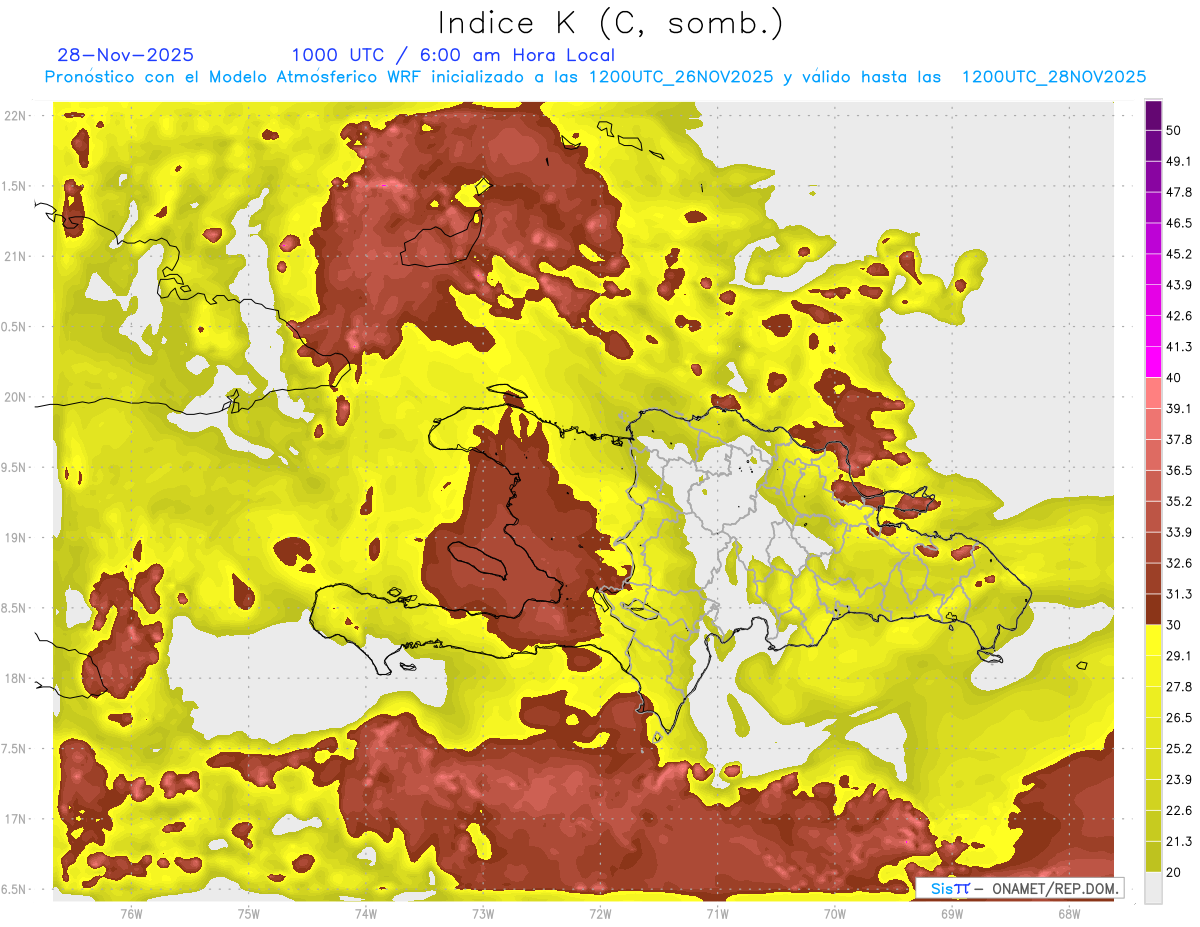The width and height of the screenshot is (1200, 927).
Task: Click the light gray swatch below 20
Action: point(1153,888)
